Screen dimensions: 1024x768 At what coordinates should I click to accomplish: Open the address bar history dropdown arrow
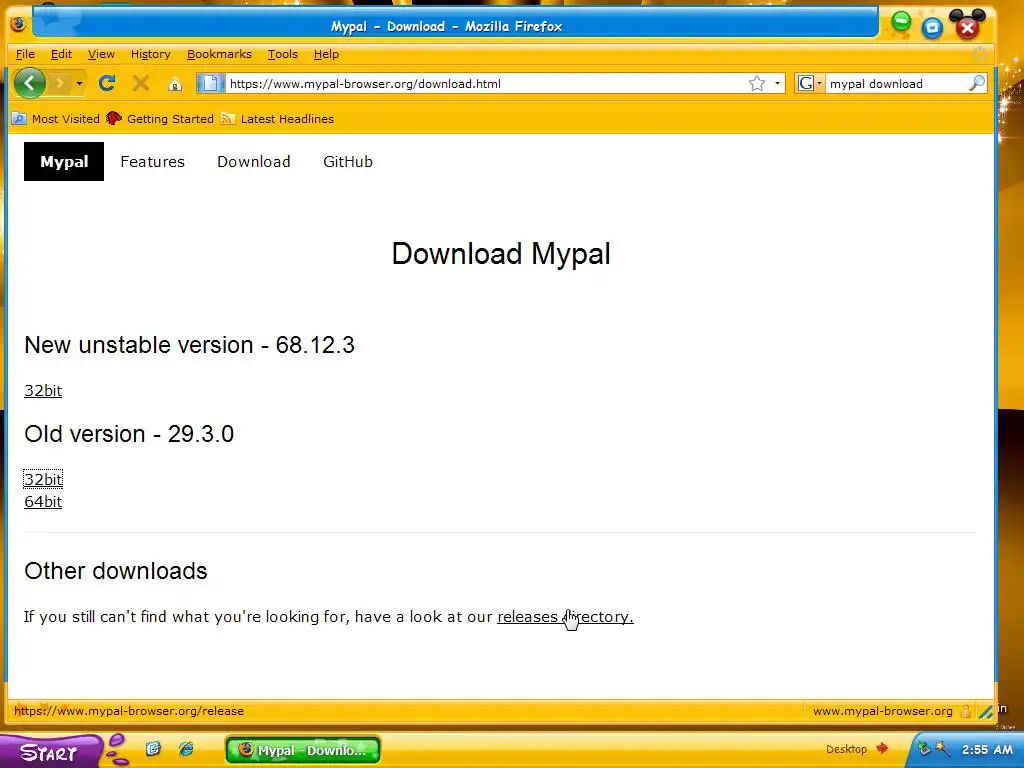tap(776, 84)
